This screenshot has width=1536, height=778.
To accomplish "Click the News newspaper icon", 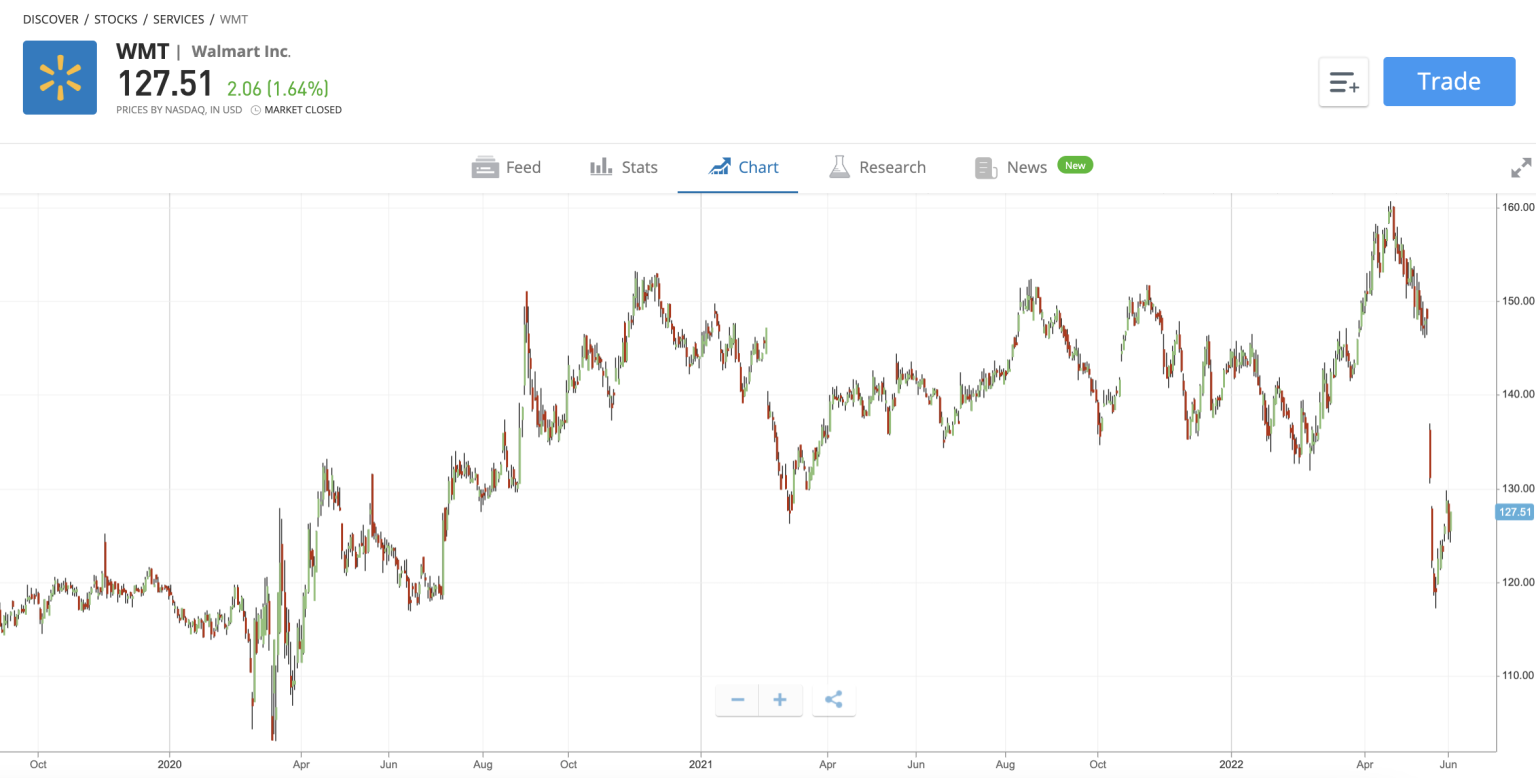I will tap(986, 167).
